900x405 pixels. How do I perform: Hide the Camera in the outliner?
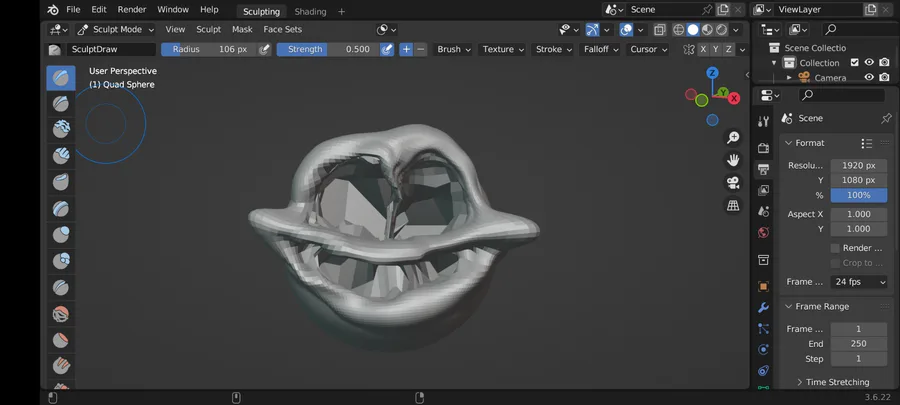[x=869, y=78]
